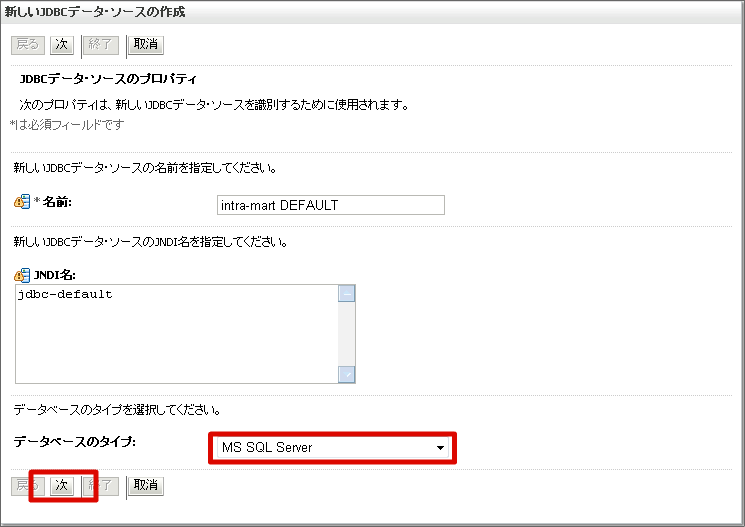Click the text 新しいJDBCデータ・ソースの名前を指定してください。
This screenshot has height=527, width=745.
[x=145, y=168]
